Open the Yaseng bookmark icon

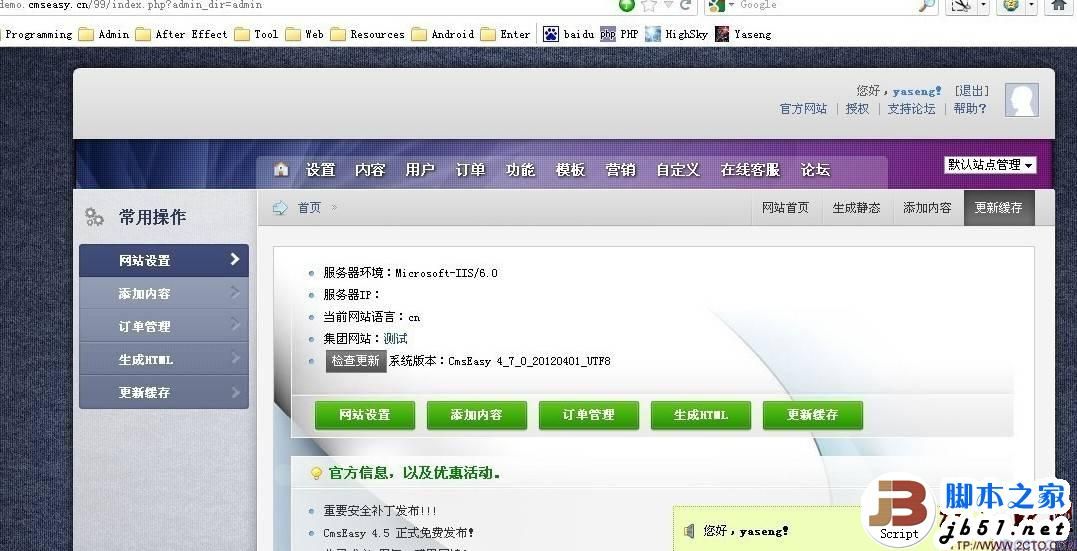722,34
